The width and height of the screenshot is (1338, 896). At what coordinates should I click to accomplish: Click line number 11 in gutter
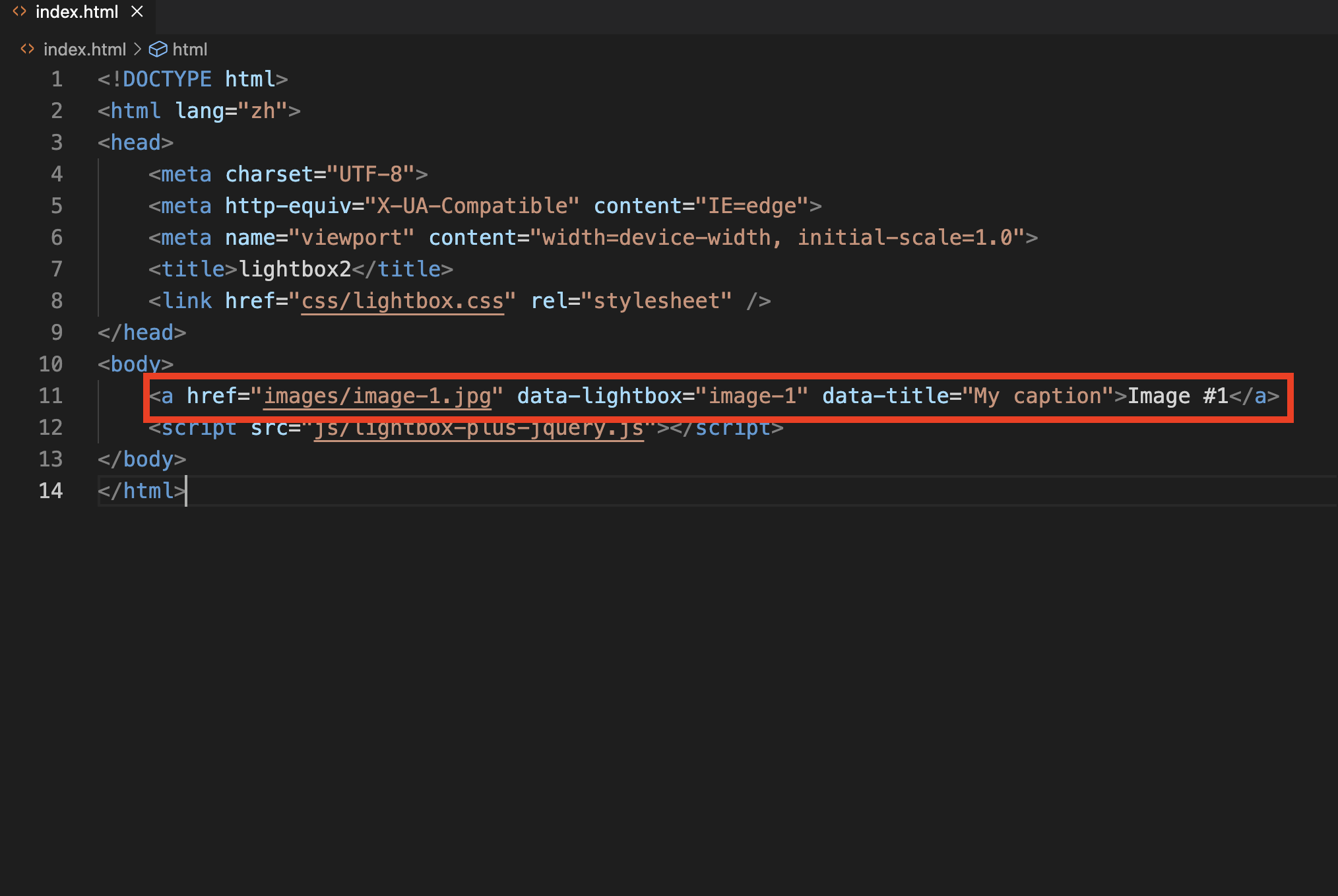(51, 396)
